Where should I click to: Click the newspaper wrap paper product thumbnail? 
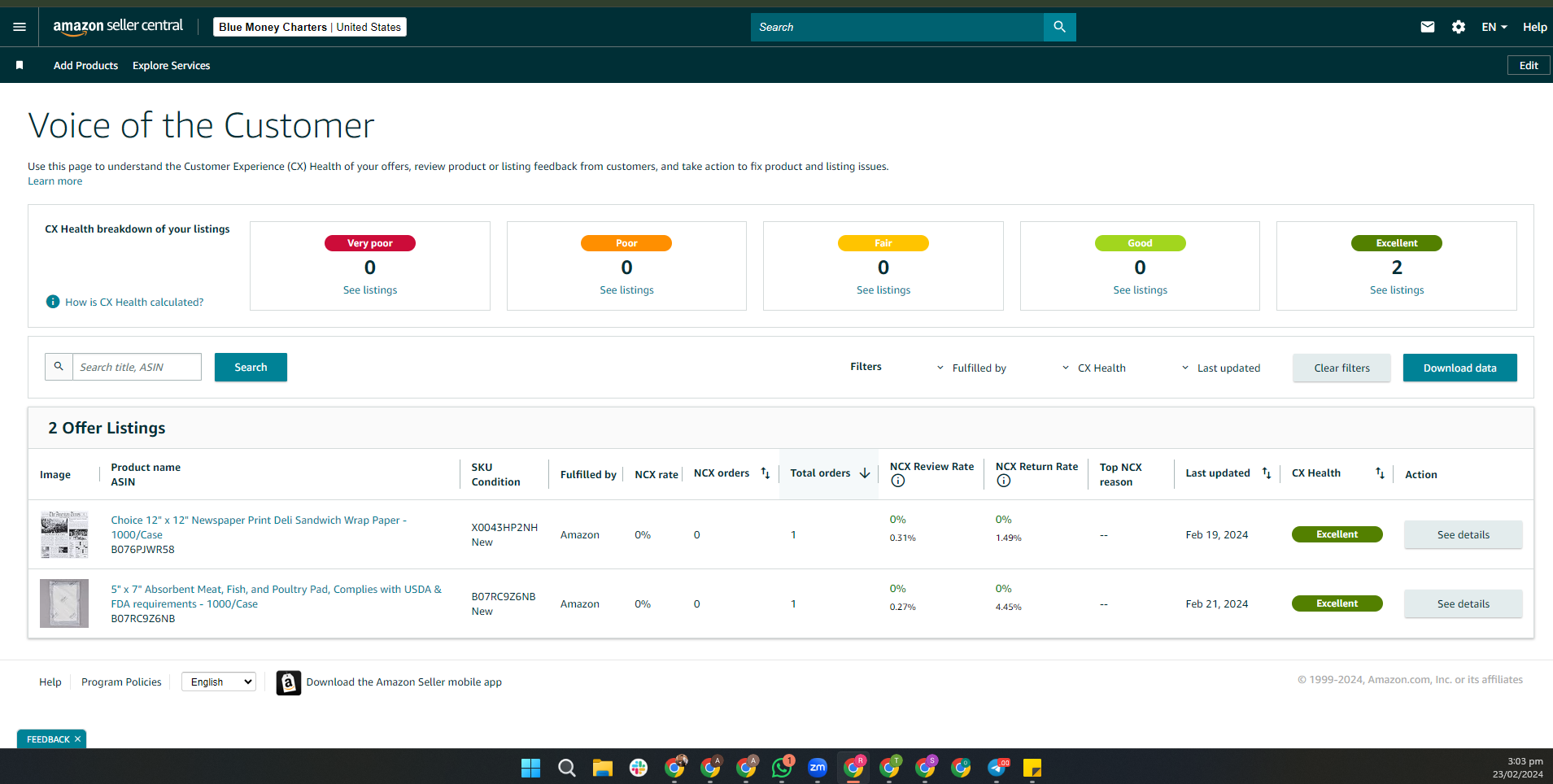click(x=64, y=534)
